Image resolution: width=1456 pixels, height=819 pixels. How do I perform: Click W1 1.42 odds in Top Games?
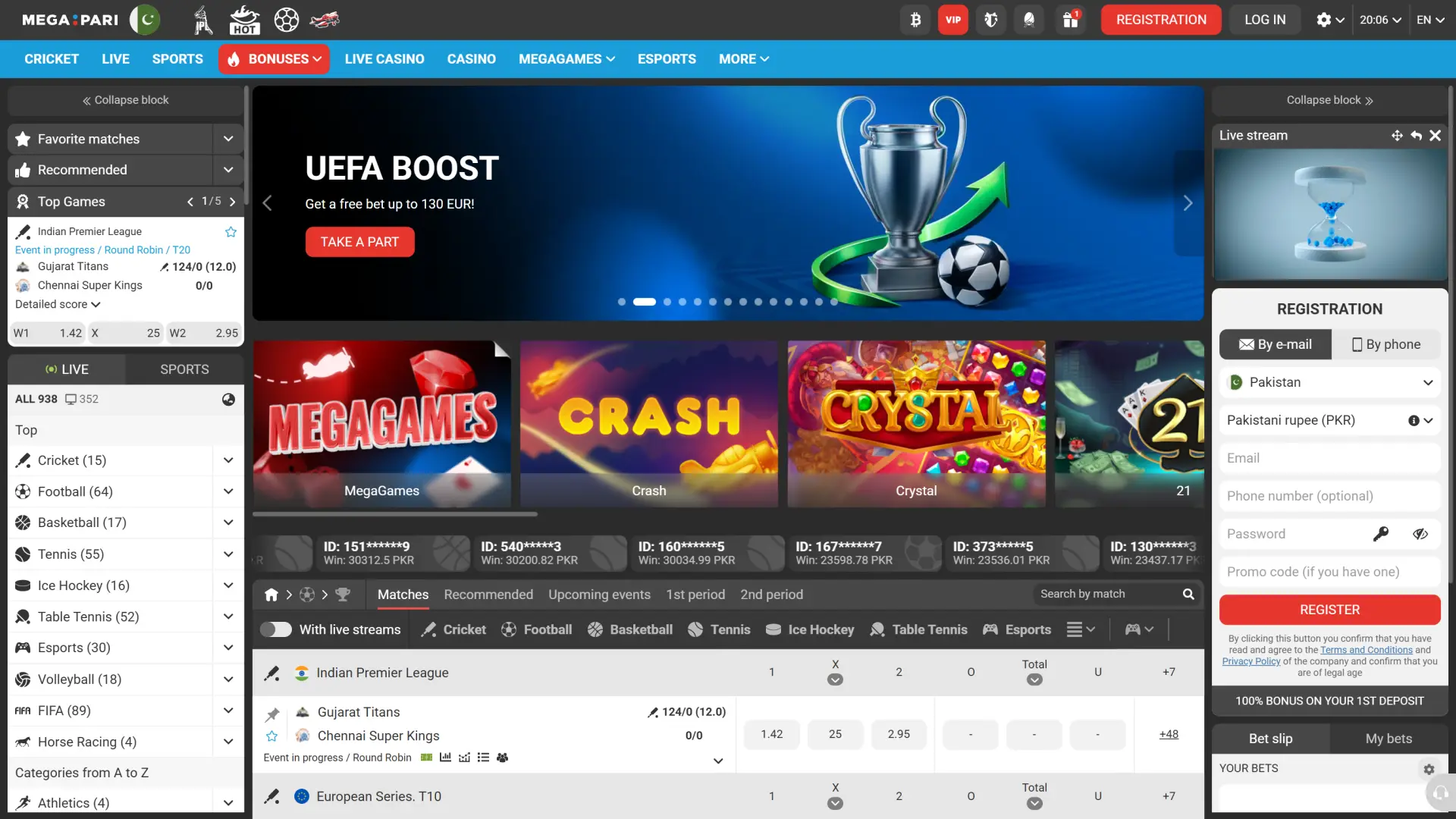[48, 333]
